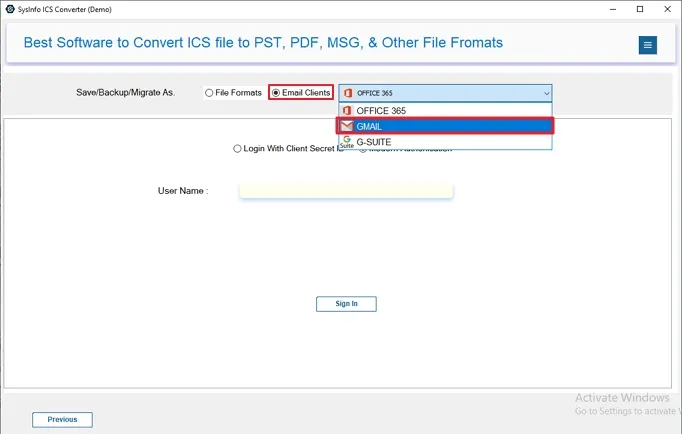Pick OFFICE 365 from the dropdown list
Screen dimensions: 682x434
tap(445, 110)
